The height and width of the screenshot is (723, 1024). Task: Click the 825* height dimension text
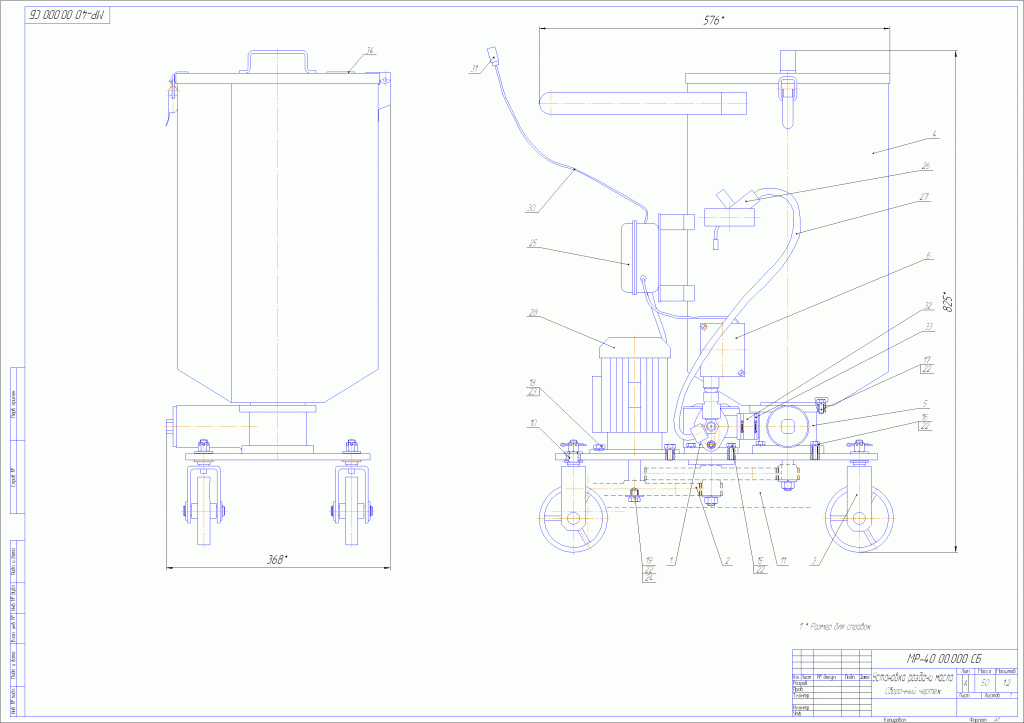(949, 302)
